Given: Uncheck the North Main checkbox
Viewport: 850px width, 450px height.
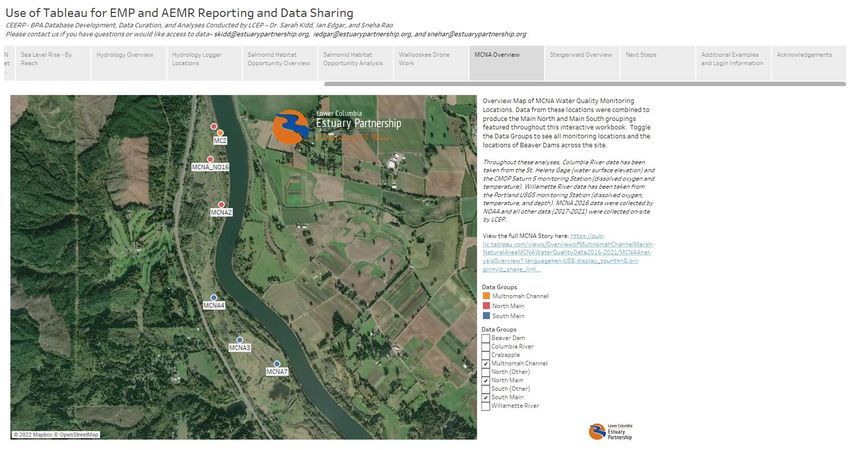Looking at the screenshot, I should click(486, 381).
